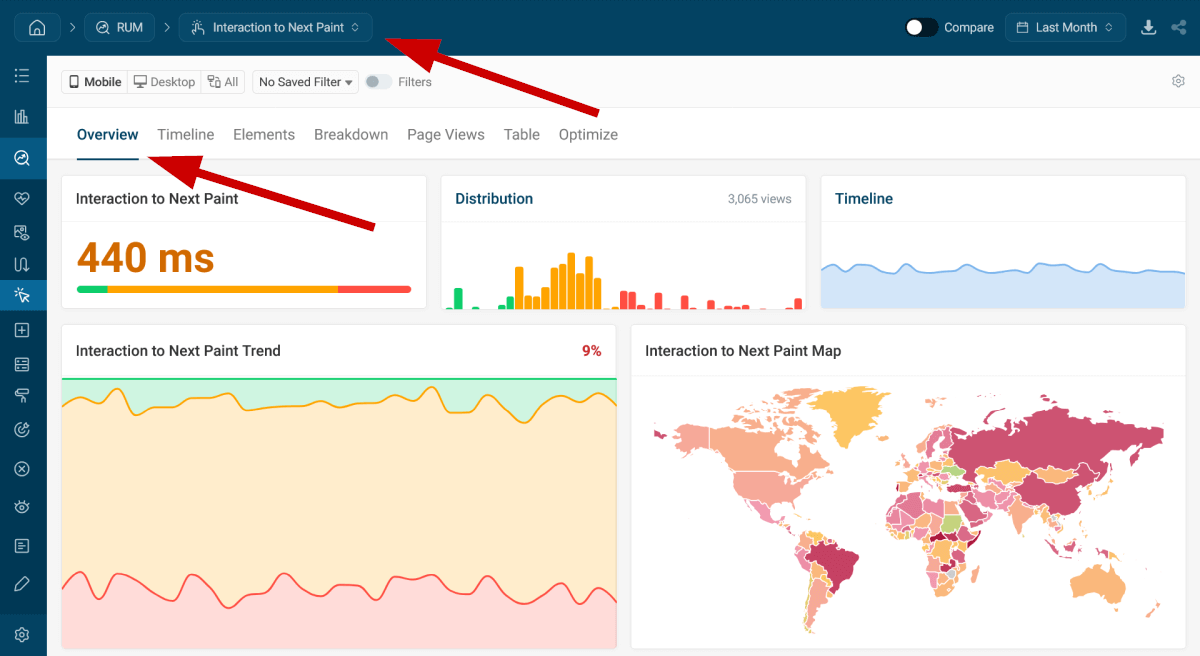This screenshot has width=1200, height=656.
Task: Click the download export icon
Action: pos(1148,27)
